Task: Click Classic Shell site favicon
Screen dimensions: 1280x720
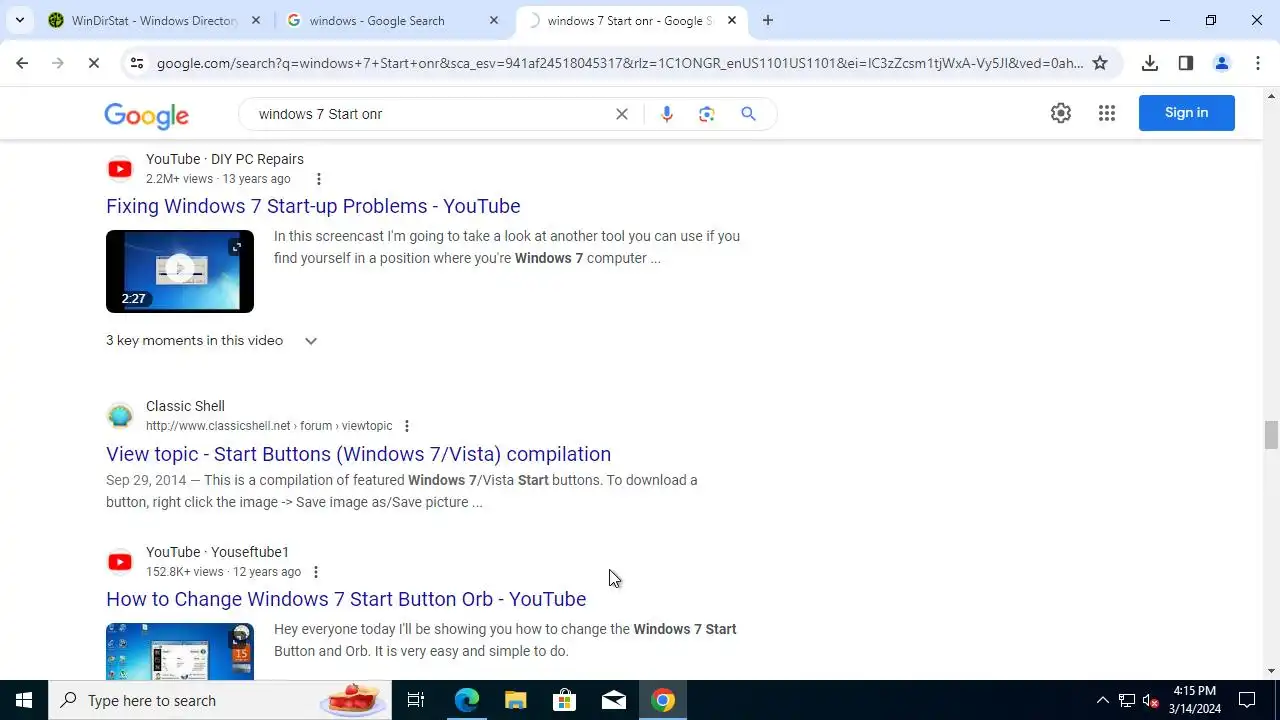Action: [120, 416]
